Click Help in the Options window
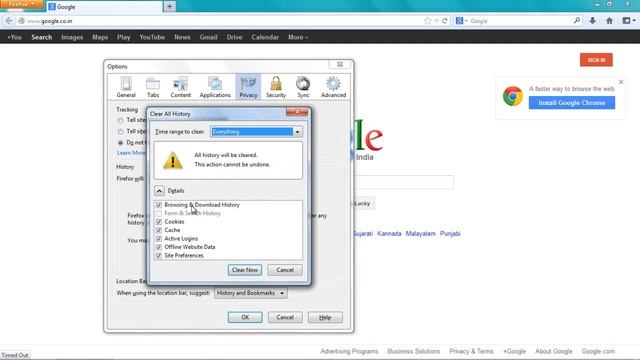The width and height of the screenshot is (640, 360). (325, 317)
